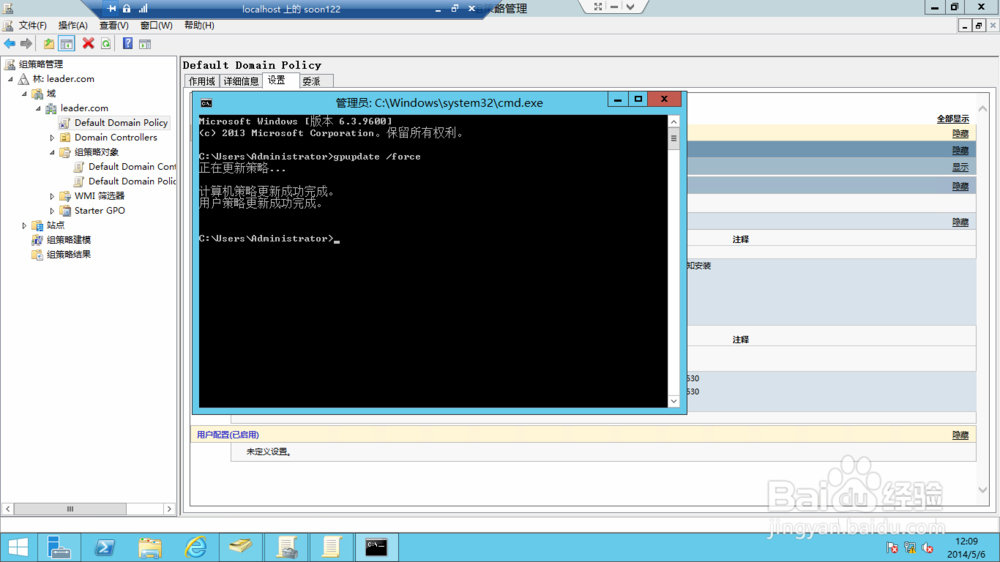
Task: Toggle the show/hide console tree icon
Action: click(66, 43)
